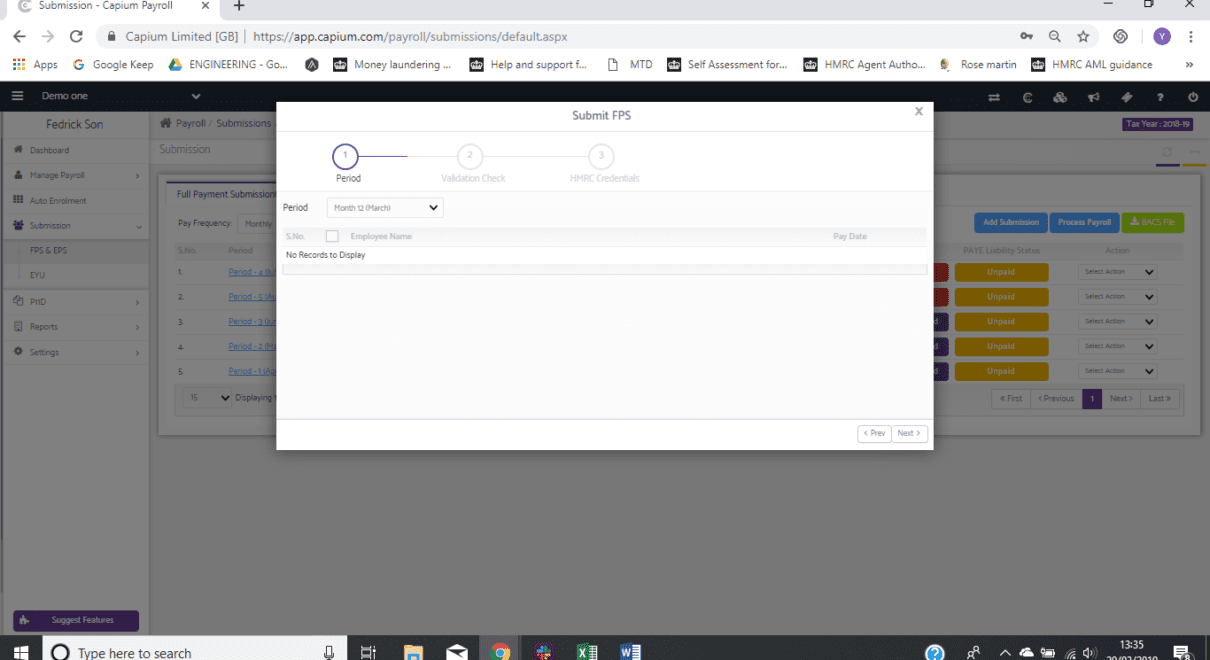Viewport: 1210px width, 660px height.
Task: Click the ticket icon in header
Action: click(x=1127, y=97)
